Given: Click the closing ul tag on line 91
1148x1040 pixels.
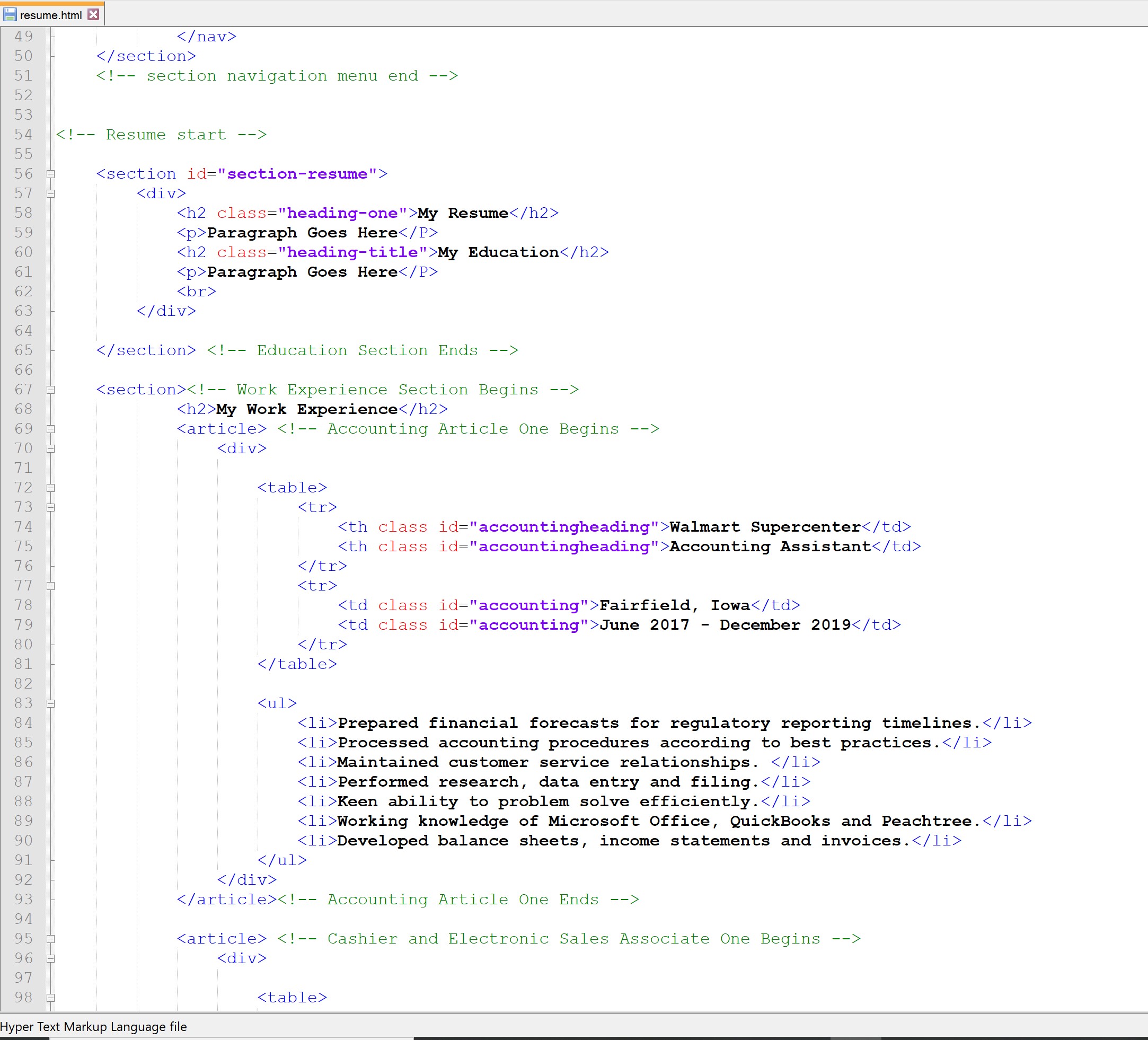Looking at the screenshot, I should point(282,860).
